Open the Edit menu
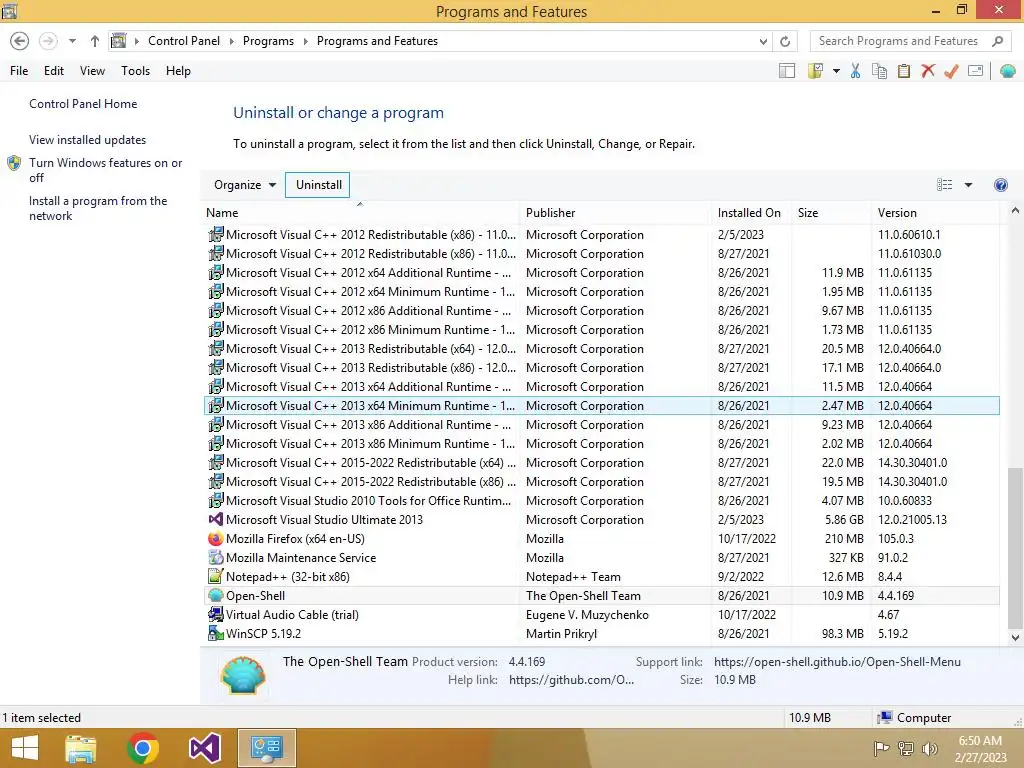1024x768 pixels. (x=54, y=71)
